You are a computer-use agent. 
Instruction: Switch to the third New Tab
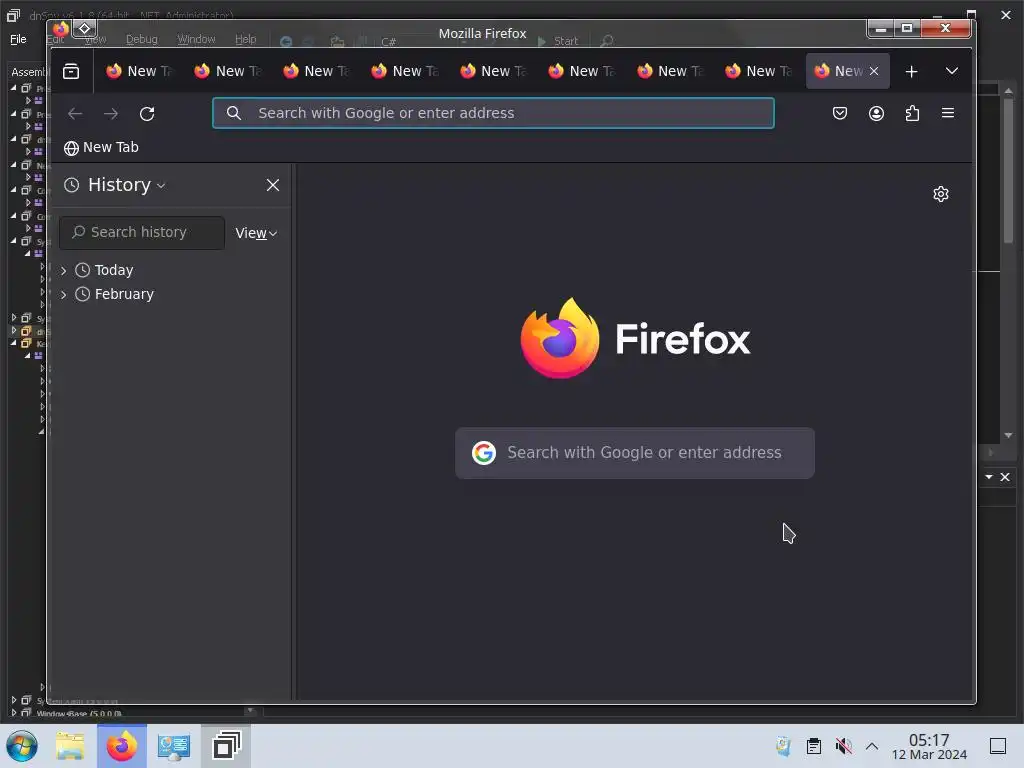tap(316, 71)
